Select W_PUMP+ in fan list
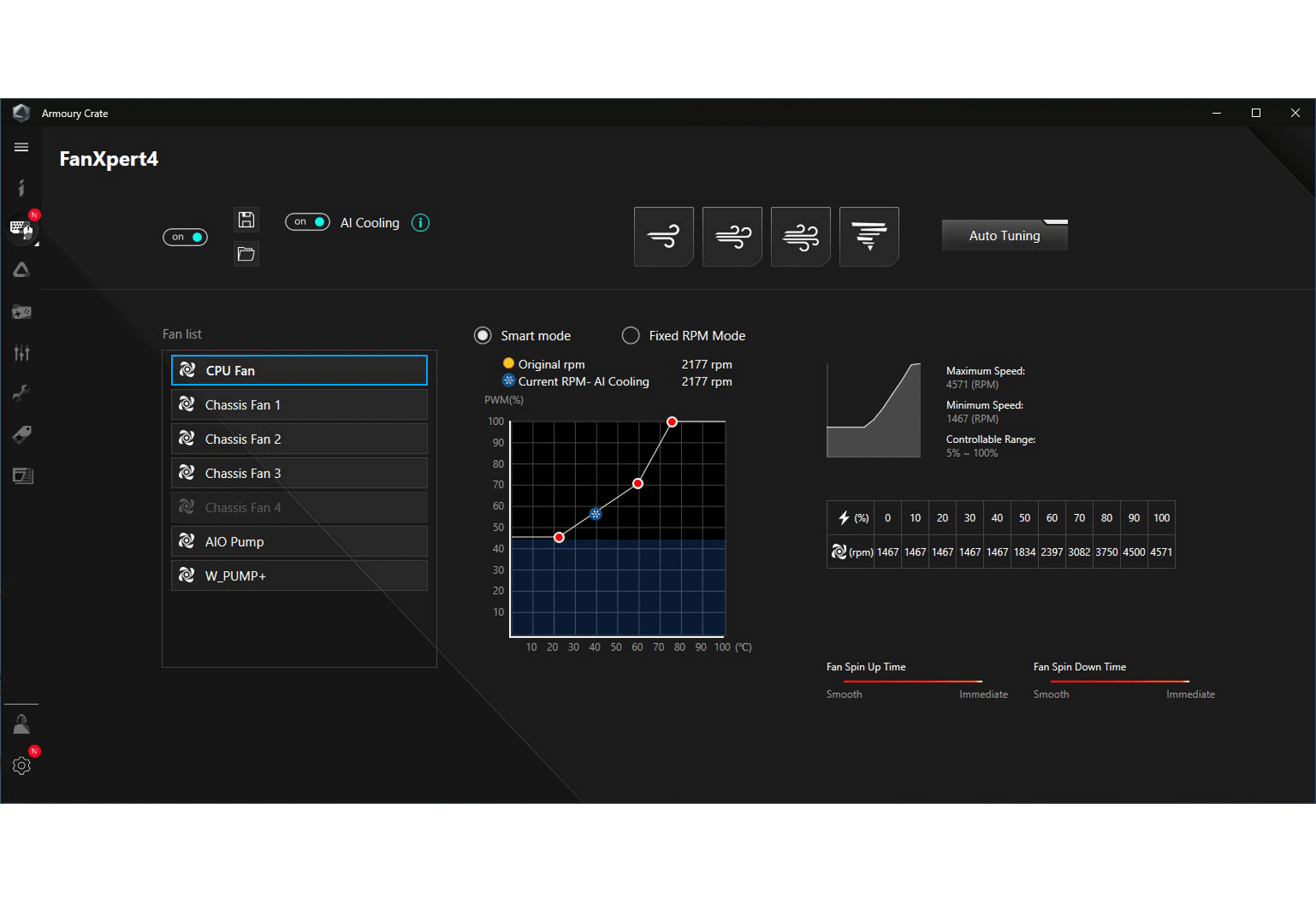This screenshot has height=902, width=1316. (299, 576)
